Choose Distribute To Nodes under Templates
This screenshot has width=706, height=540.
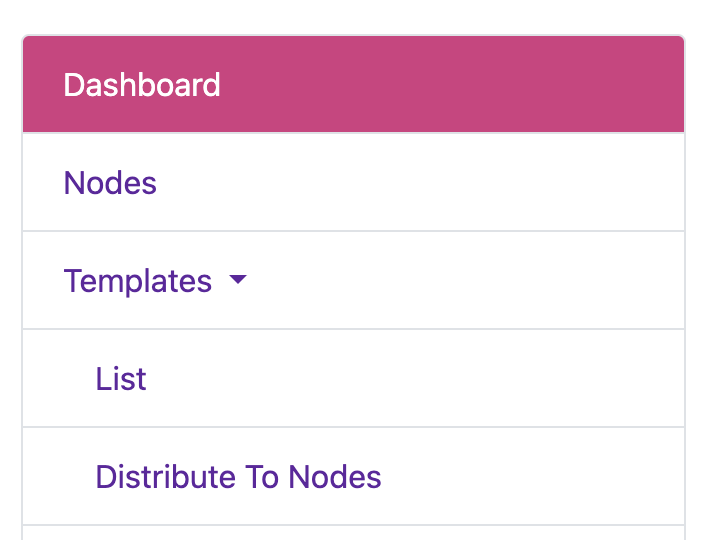point(238,477)
